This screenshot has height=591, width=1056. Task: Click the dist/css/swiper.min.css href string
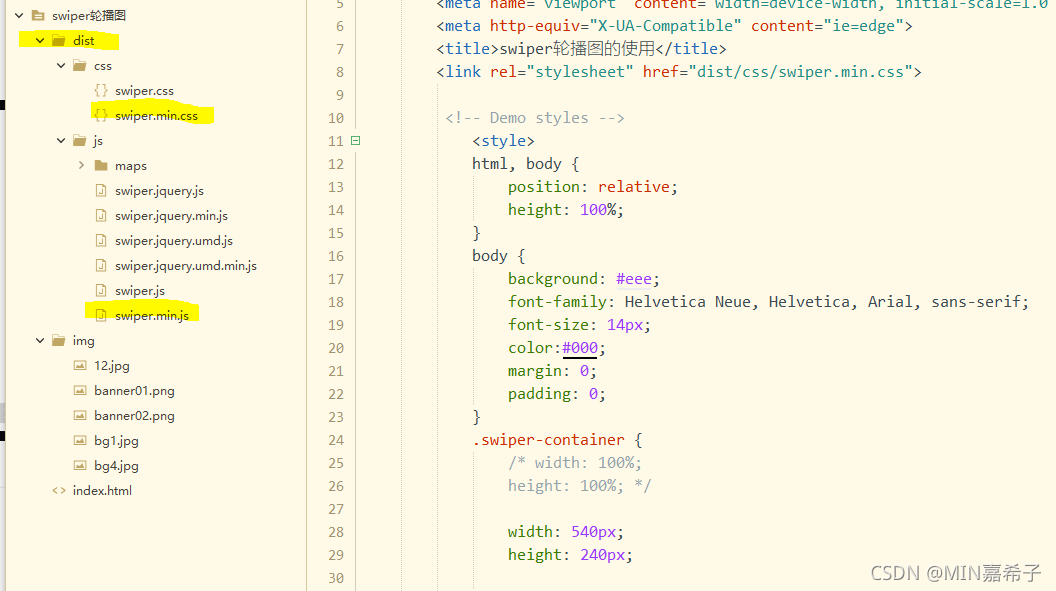coord(800,71)
